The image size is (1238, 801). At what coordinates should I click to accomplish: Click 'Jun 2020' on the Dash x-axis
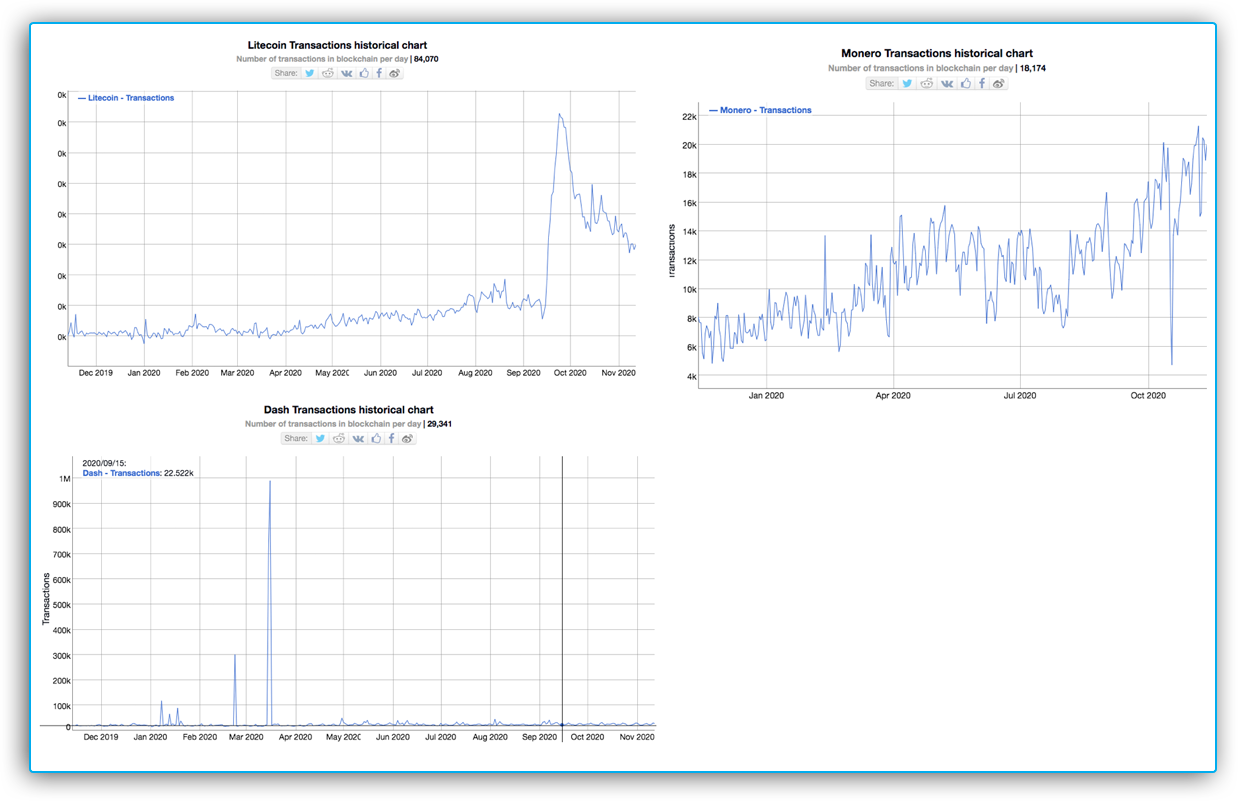point(392,737)
